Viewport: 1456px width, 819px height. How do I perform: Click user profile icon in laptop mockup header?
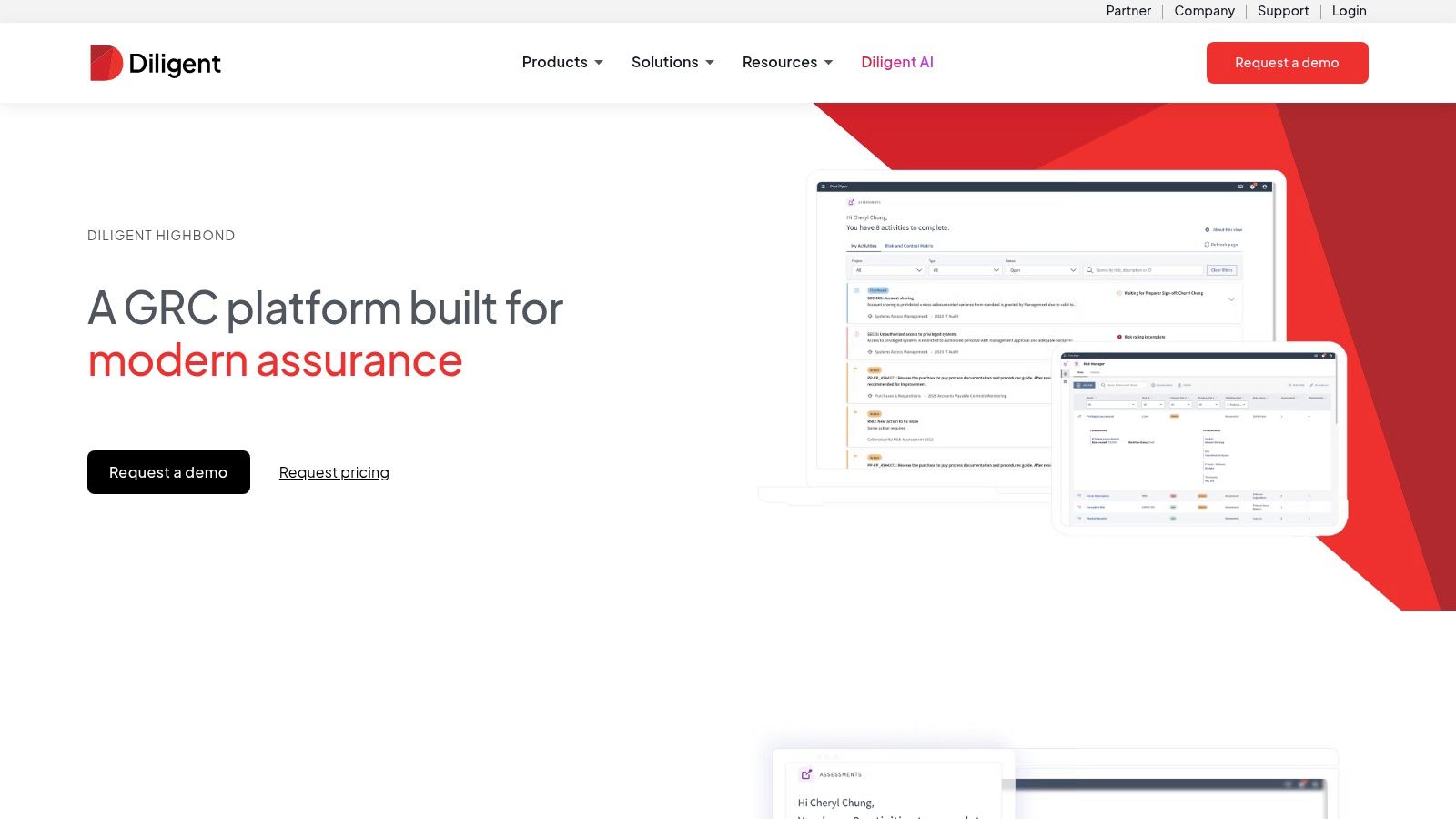point(1265,187)
